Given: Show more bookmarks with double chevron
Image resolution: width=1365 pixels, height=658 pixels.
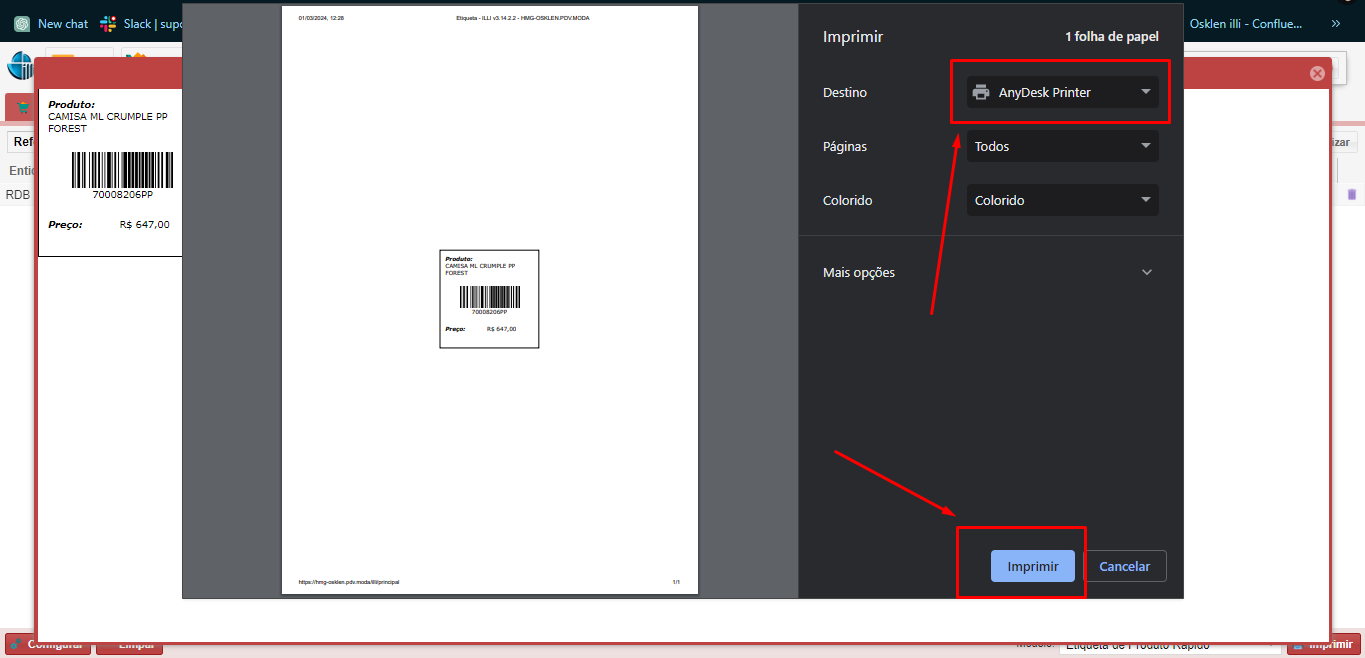Looking at the screenshot, I should coord(1335,23).
